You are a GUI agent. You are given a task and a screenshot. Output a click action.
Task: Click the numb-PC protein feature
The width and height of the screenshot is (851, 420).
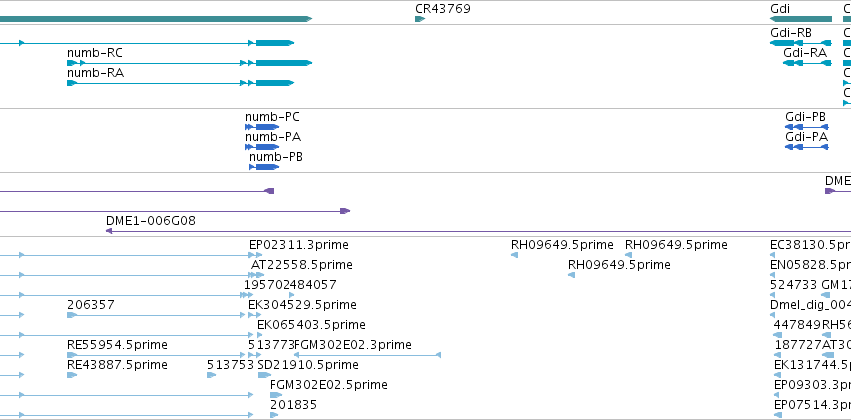point(262,127)
